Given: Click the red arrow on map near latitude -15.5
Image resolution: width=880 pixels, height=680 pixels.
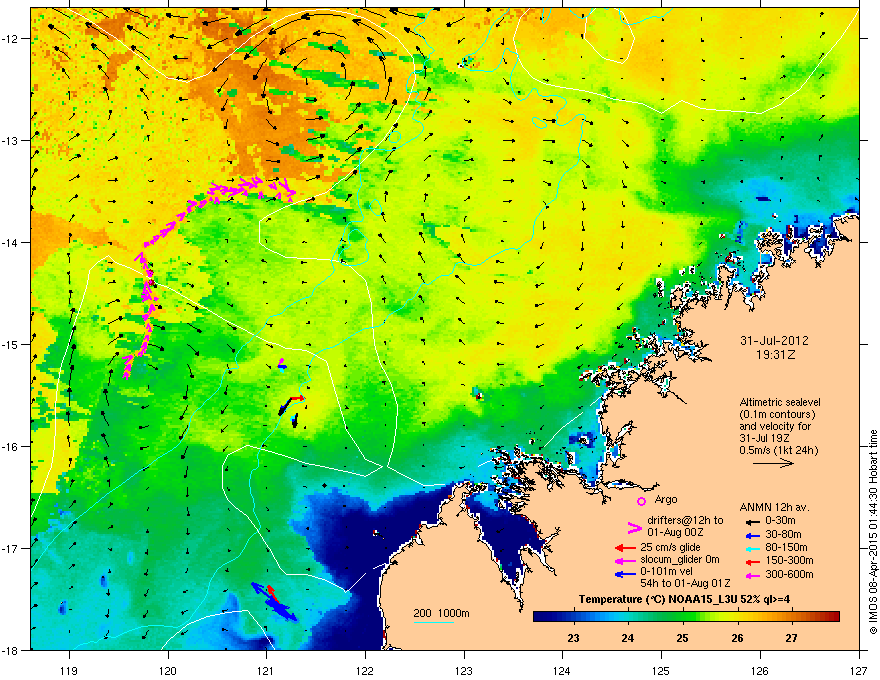Looking at the screenshot, I should click(297, 398).
